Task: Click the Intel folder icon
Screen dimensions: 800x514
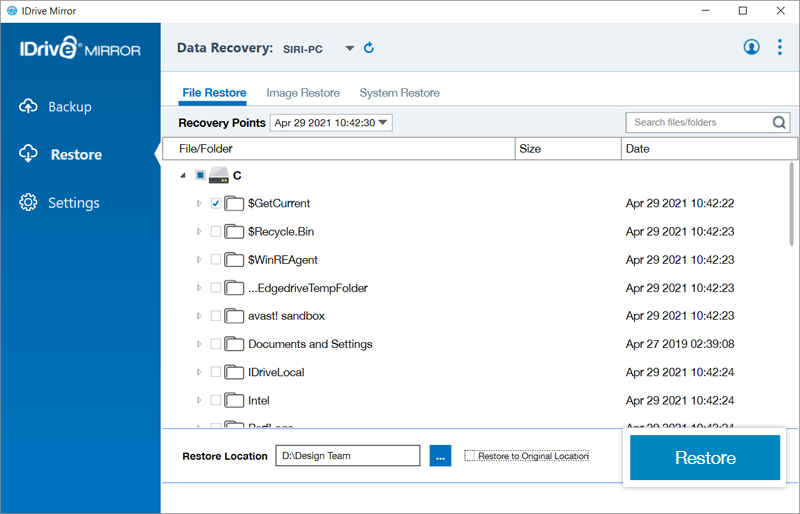Action: [234, 400]
